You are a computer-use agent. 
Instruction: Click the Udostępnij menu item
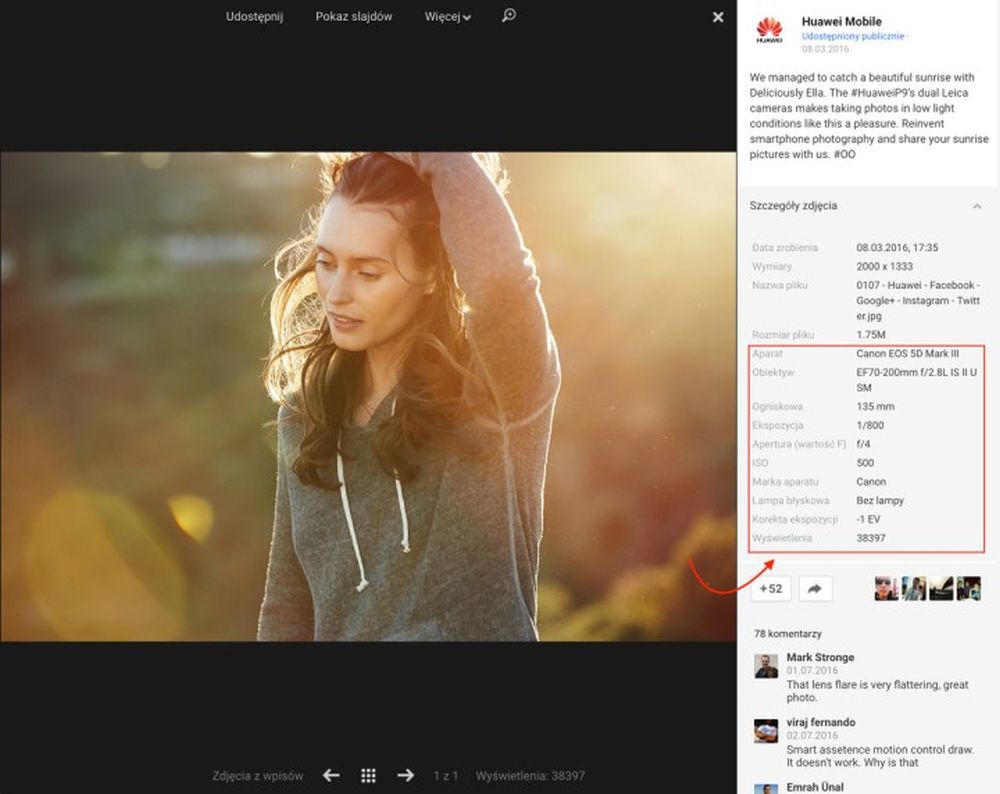(254, 17)
